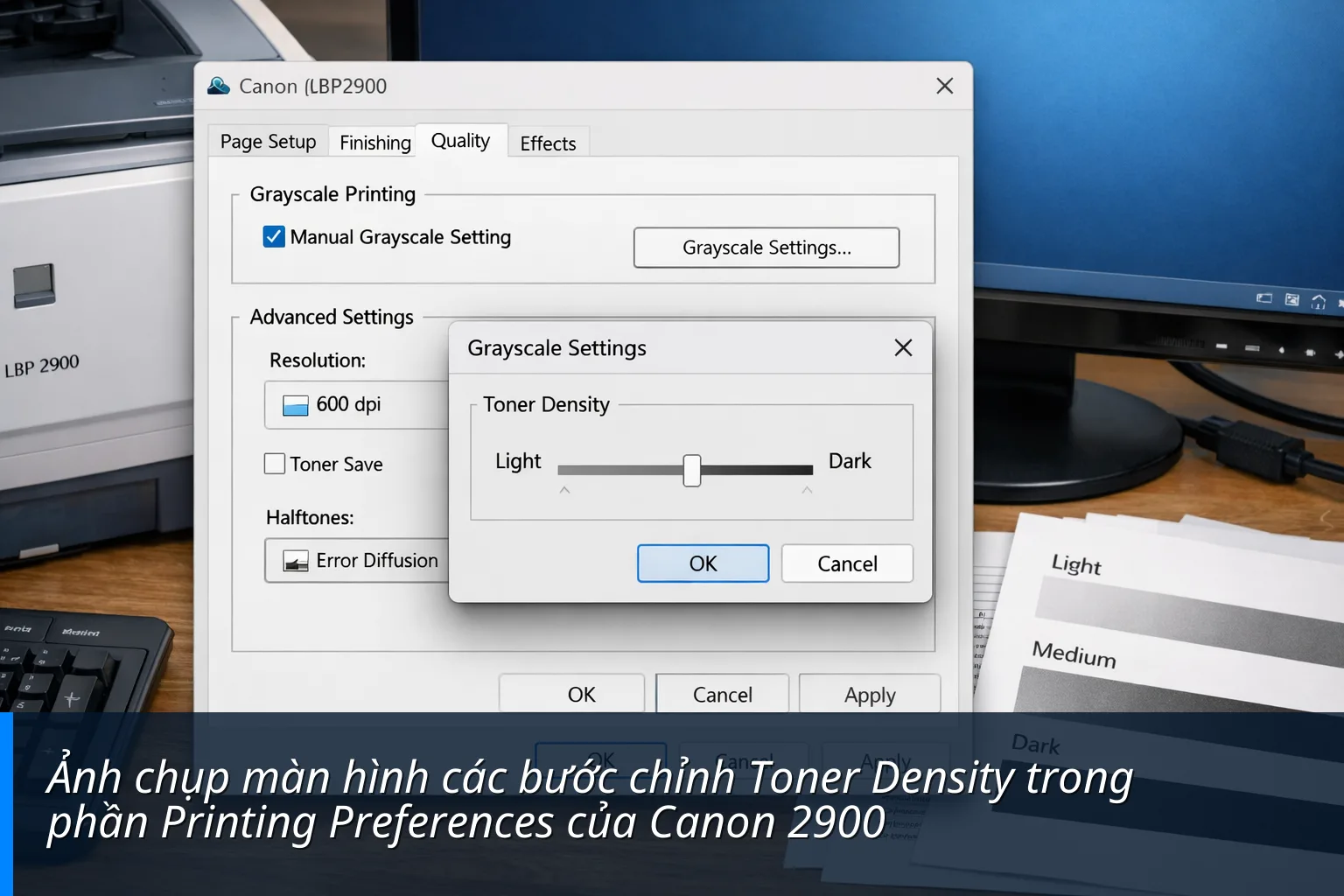
Task: Click the Canon printer icon in title bar
Action: pyautogui.click(x=219, y=86)
